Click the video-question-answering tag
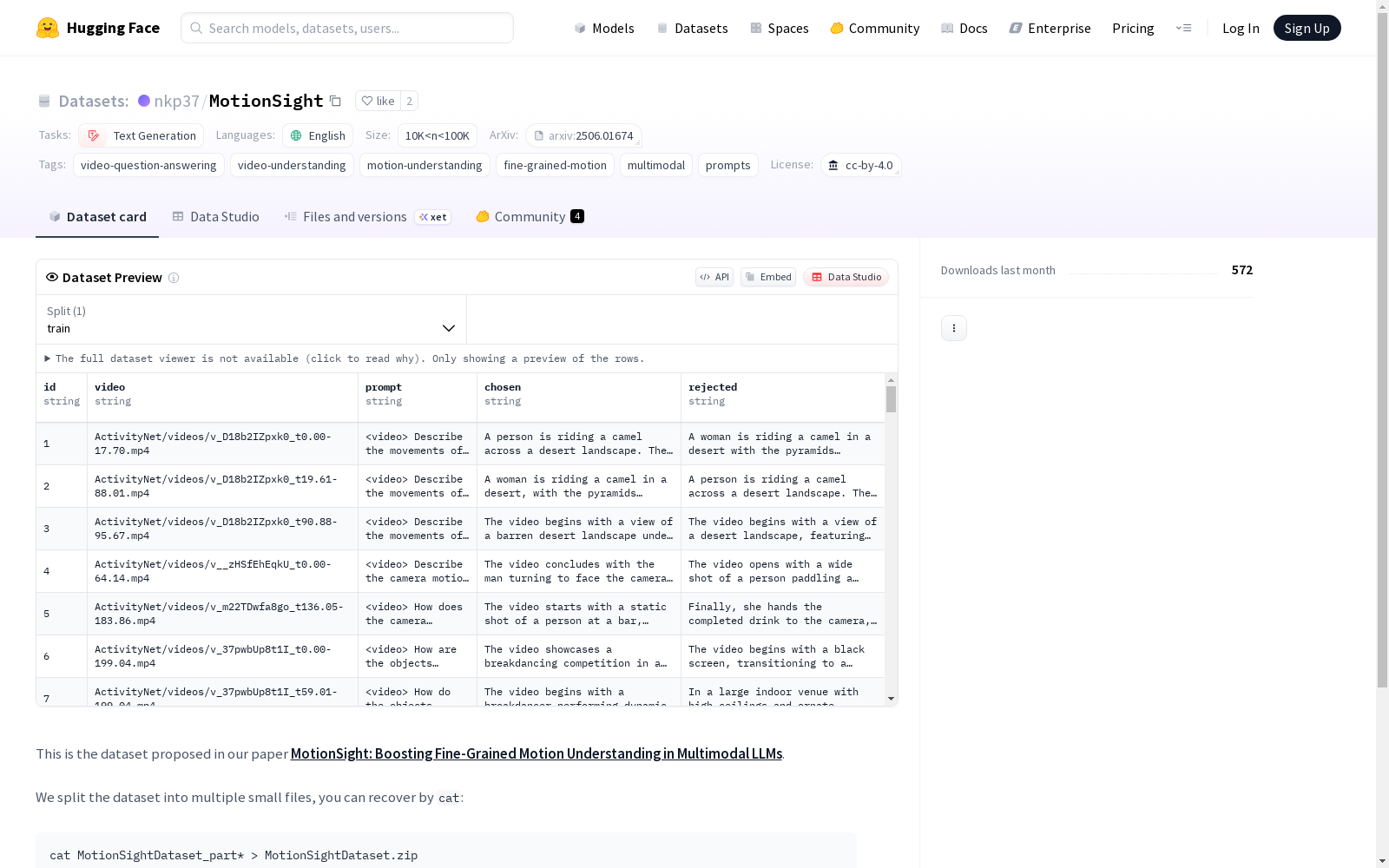This screenshot has height=868, width=1389. [148, 165]
